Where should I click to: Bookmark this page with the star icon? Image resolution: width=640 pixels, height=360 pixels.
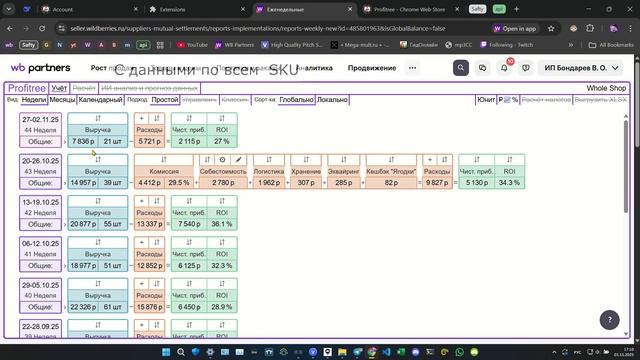click(551, 29)
